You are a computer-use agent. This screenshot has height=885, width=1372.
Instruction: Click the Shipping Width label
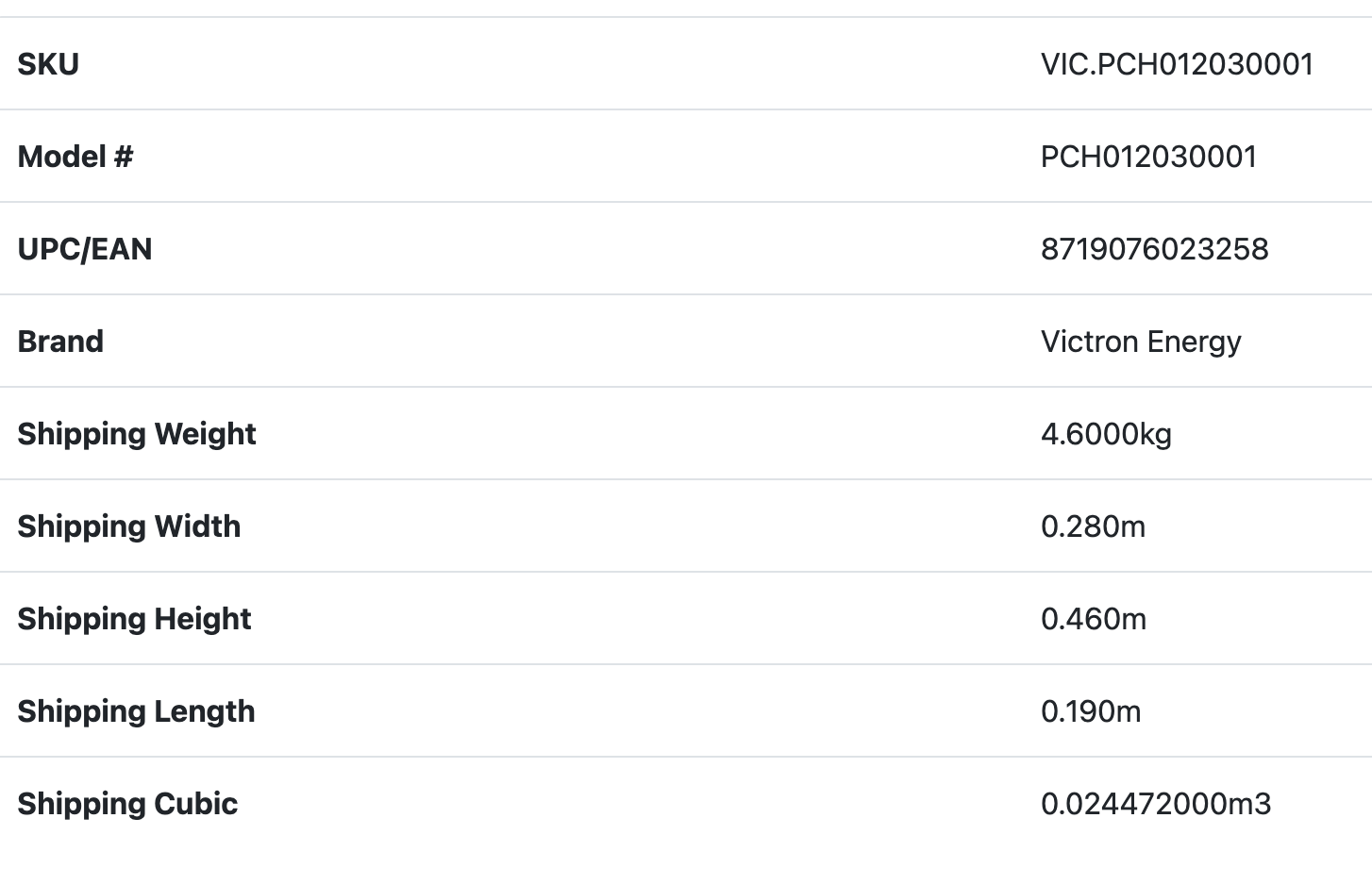(129, 526)
